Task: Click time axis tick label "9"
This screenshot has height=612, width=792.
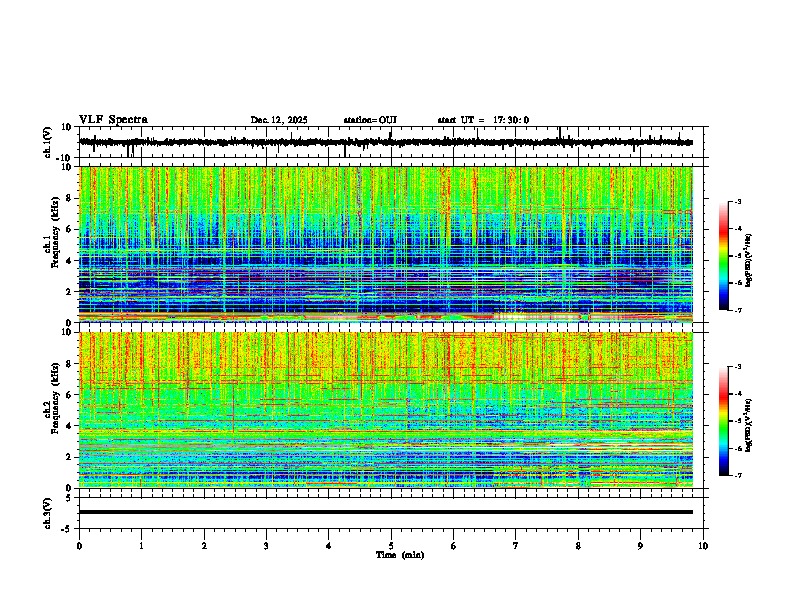Action: pos(640,546)
